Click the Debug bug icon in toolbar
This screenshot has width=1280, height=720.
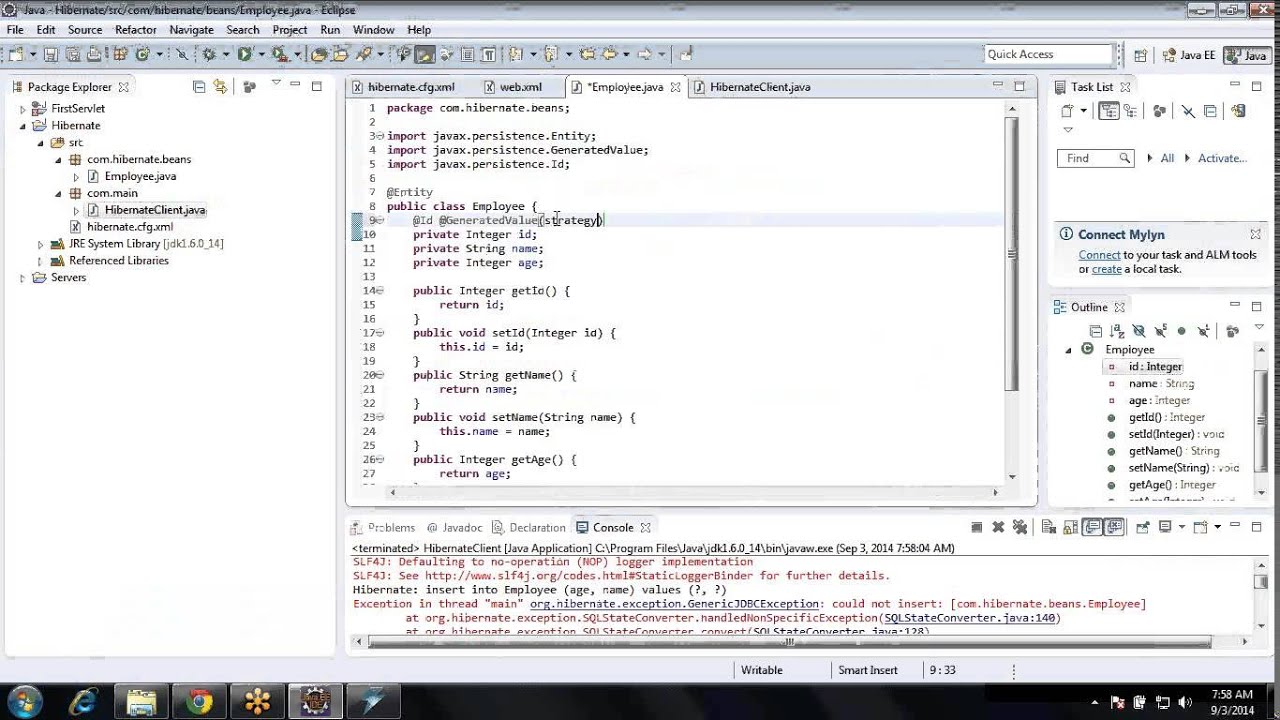click(x=208, y=55)
